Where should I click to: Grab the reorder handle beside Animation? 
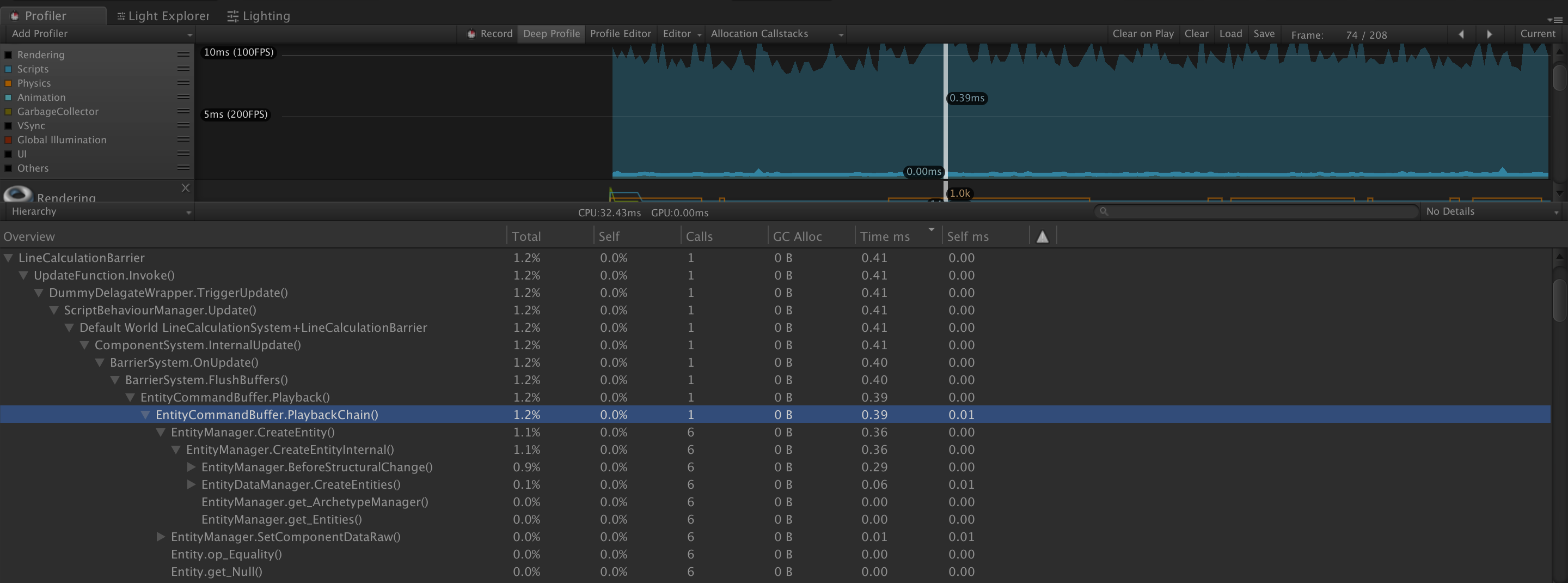(183, 98)
